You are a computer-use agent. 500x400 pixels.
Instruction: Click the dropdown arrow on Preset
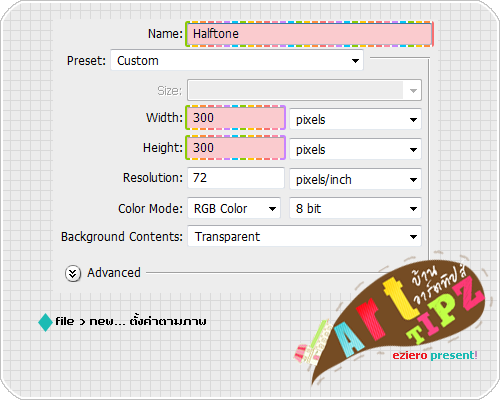click(355, 61)
